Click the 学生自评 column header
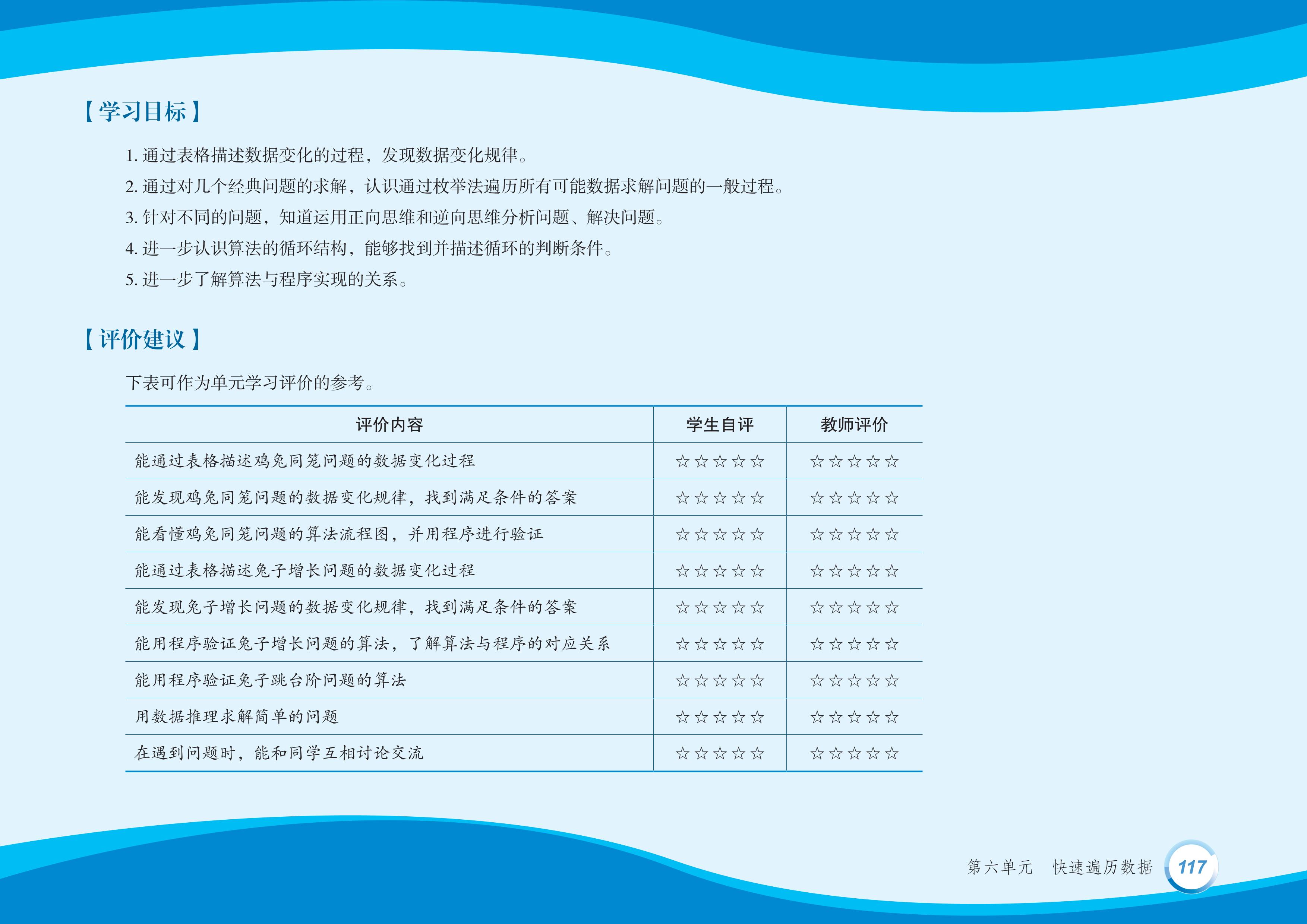This screenshot has height=924, width=1307. pyautogui.click(x=720, y=424)
